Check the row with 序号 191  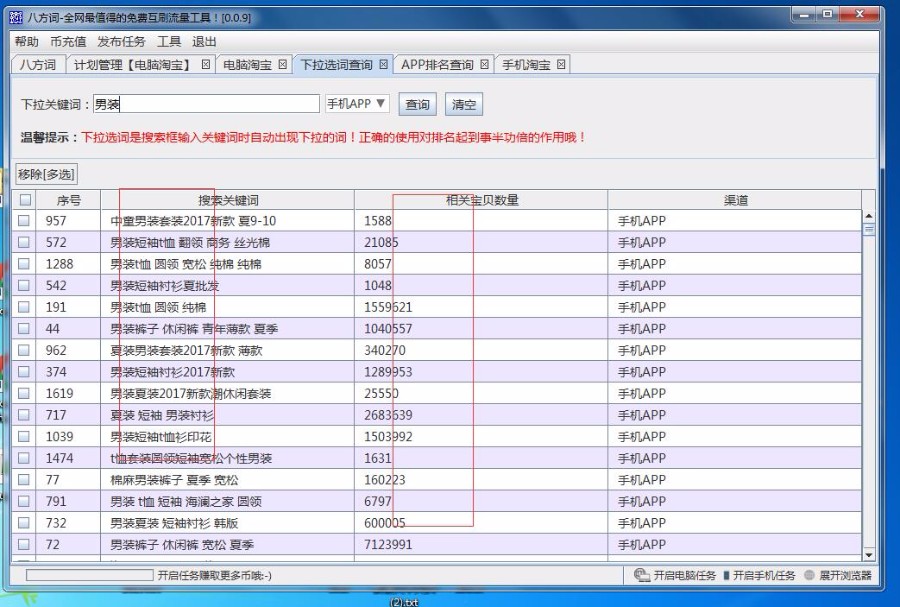(24, 307)
